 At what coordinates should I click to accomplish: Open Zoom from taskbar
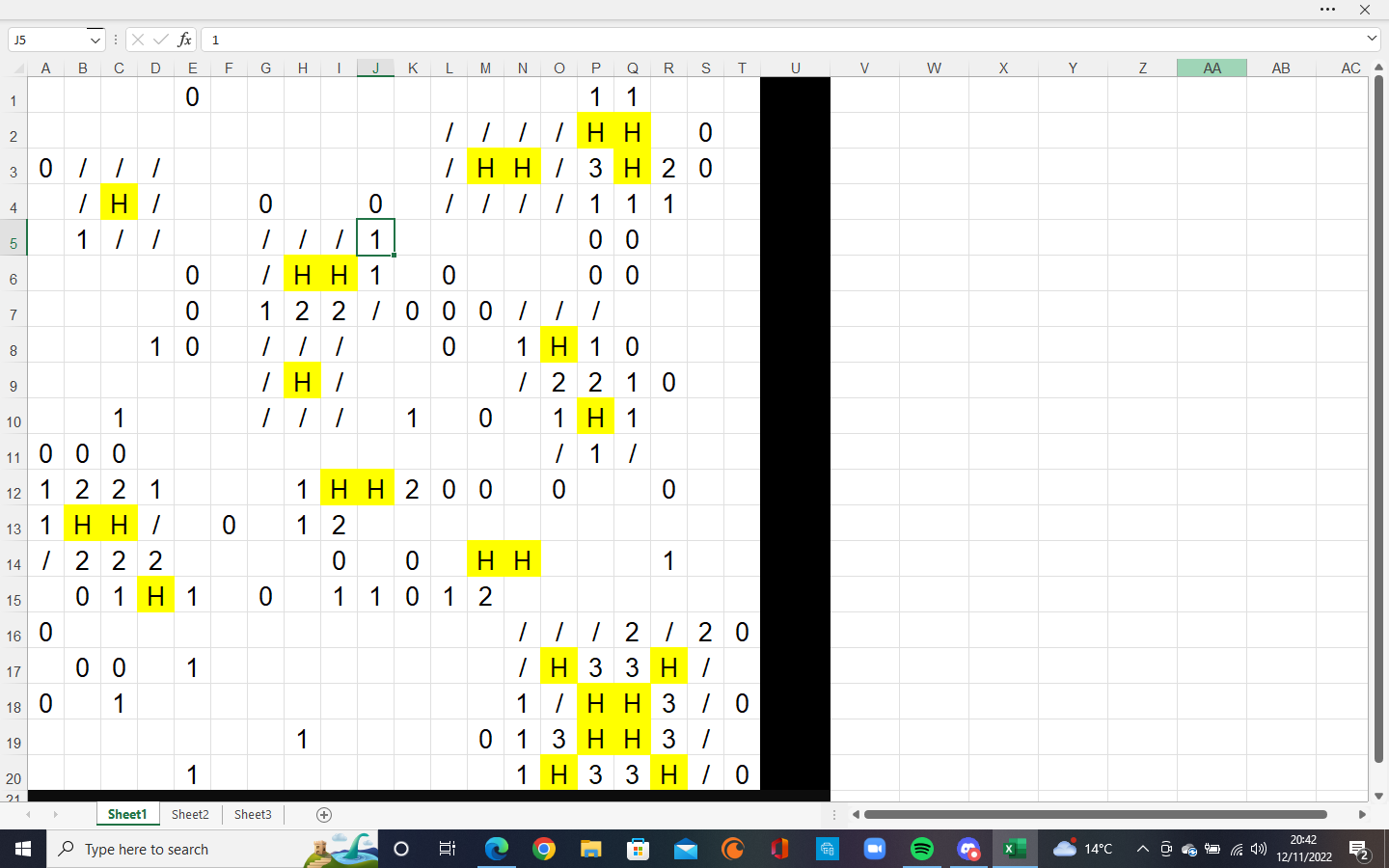874,849
